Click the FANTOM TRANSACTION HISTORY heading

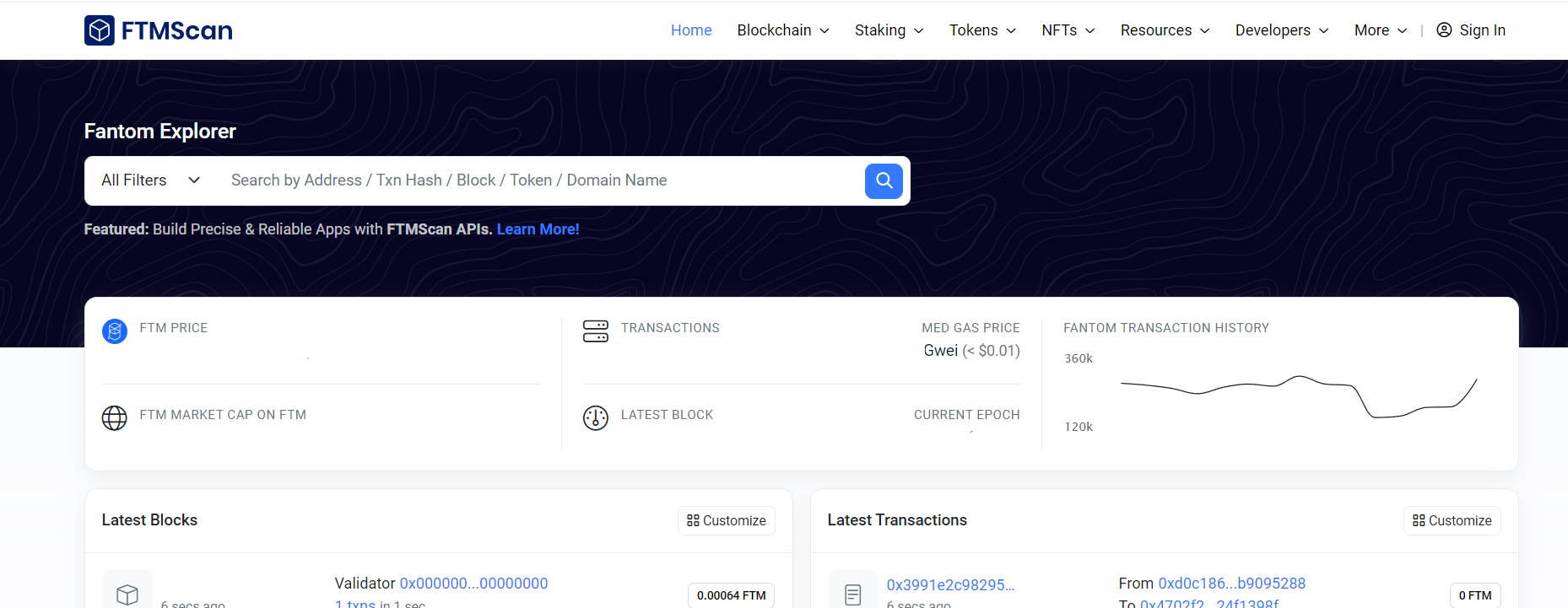tap(1166, 328)
